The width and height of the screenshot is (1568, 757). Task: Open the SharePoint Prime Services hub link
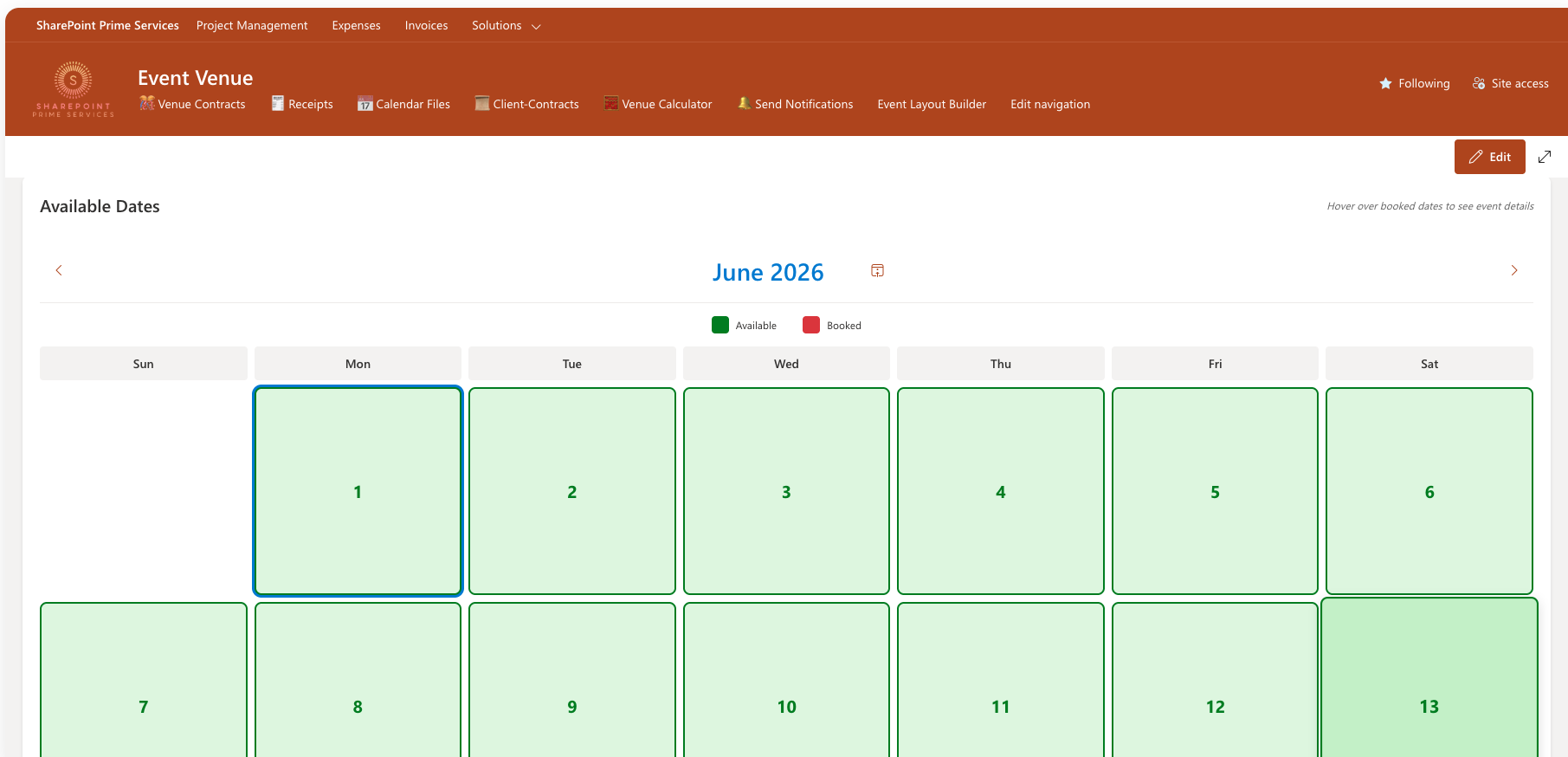pyautogui.click(x=107, y=25)
